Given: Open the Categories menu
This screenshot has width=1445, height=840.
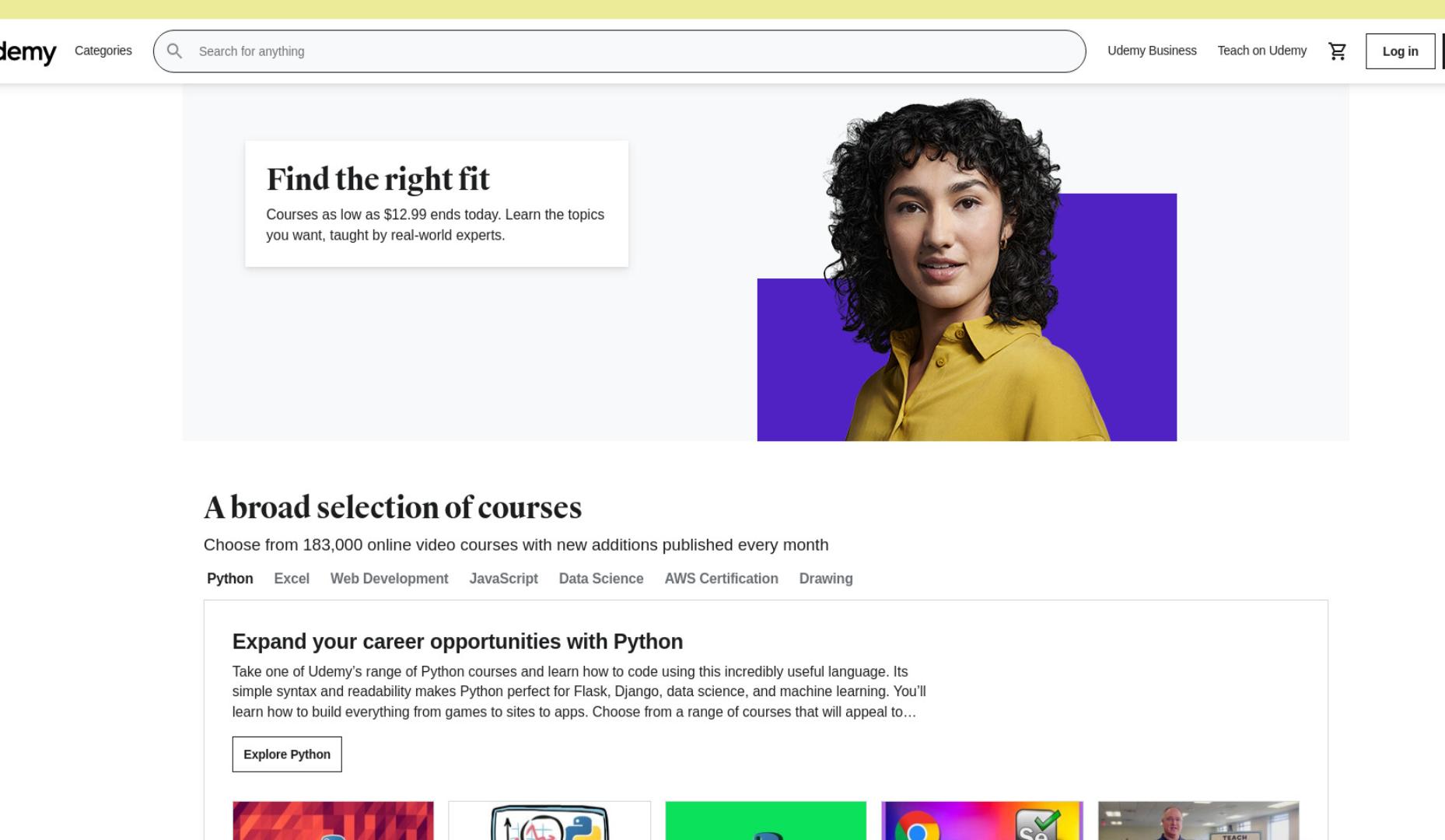Looking at the screenshot, I should pos(103,51).
